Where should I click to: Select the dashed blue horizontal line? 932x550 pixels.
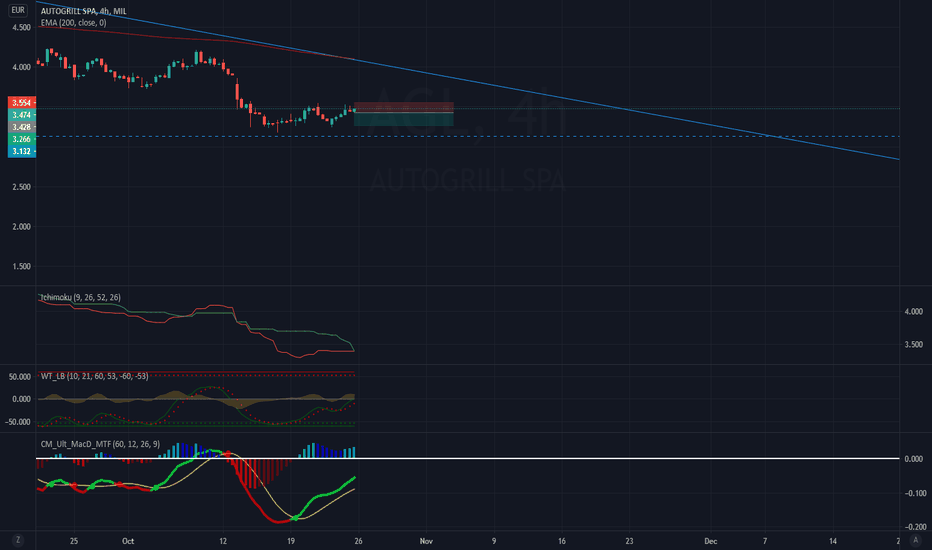point(468,136)
